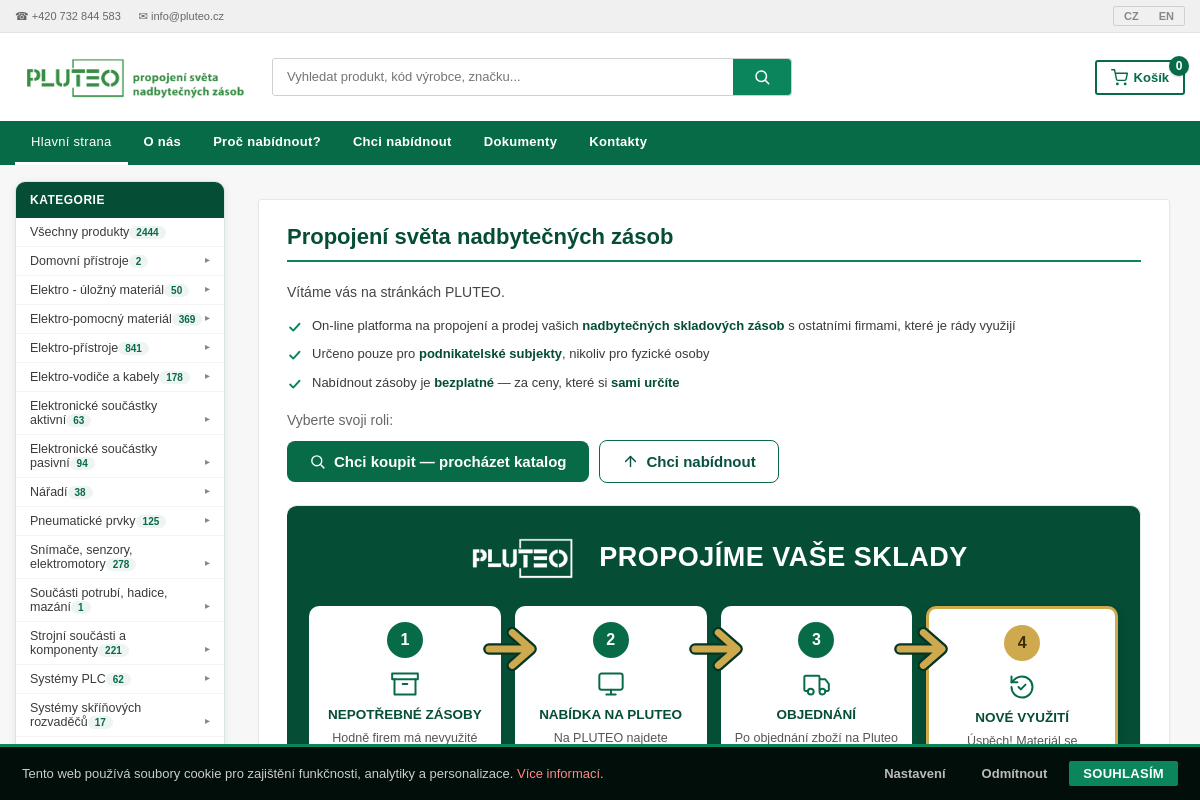
Task: Click the product search input field
Action: (x=503, y=77)
